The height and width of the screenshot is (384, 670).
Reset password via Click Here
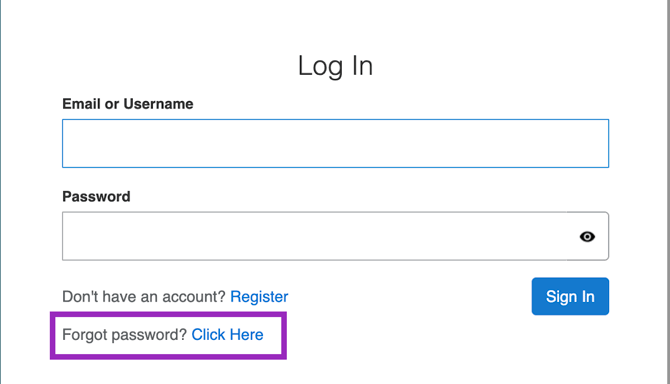click(227, 334)
